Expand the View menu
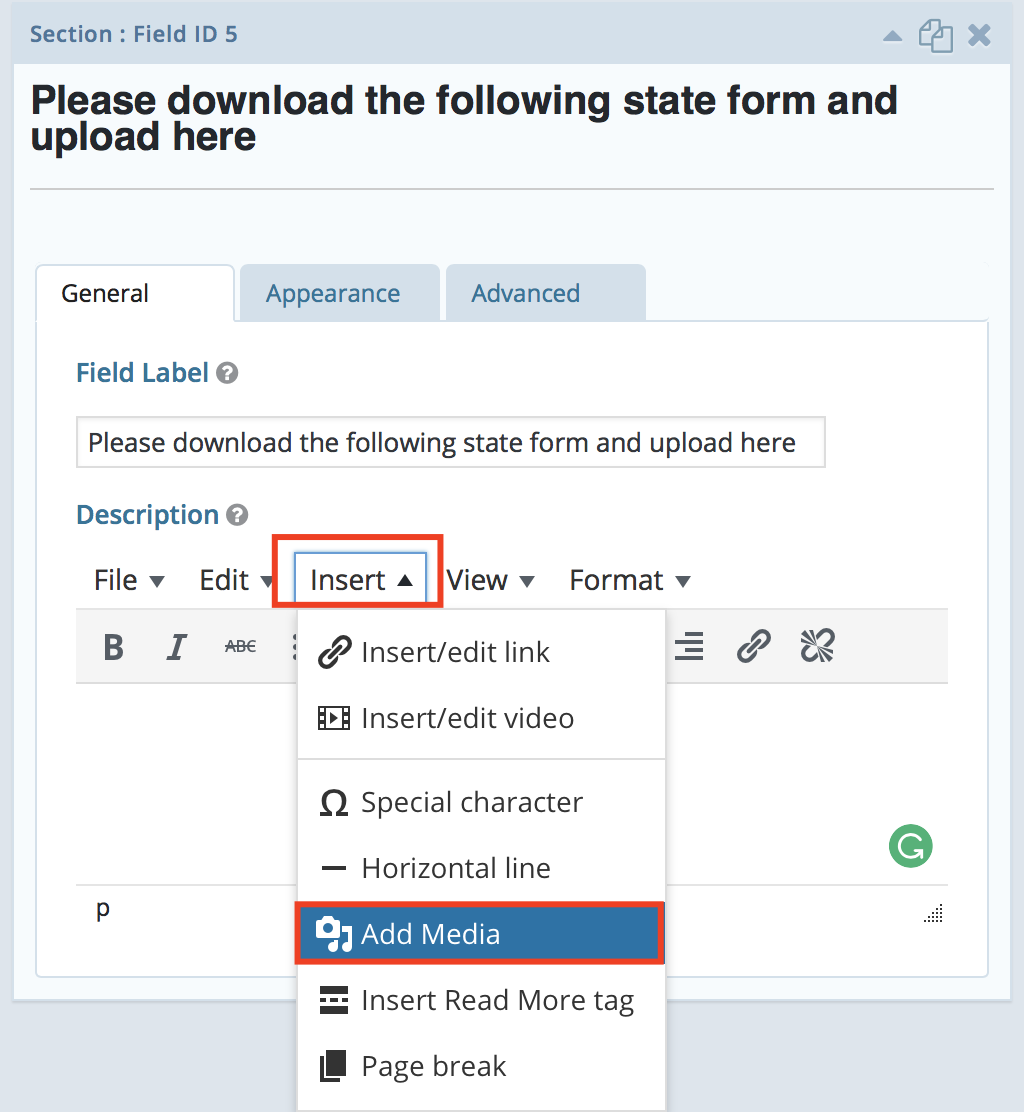The height and width of the screenshot is (1112, 1024). tap(490, 580)
